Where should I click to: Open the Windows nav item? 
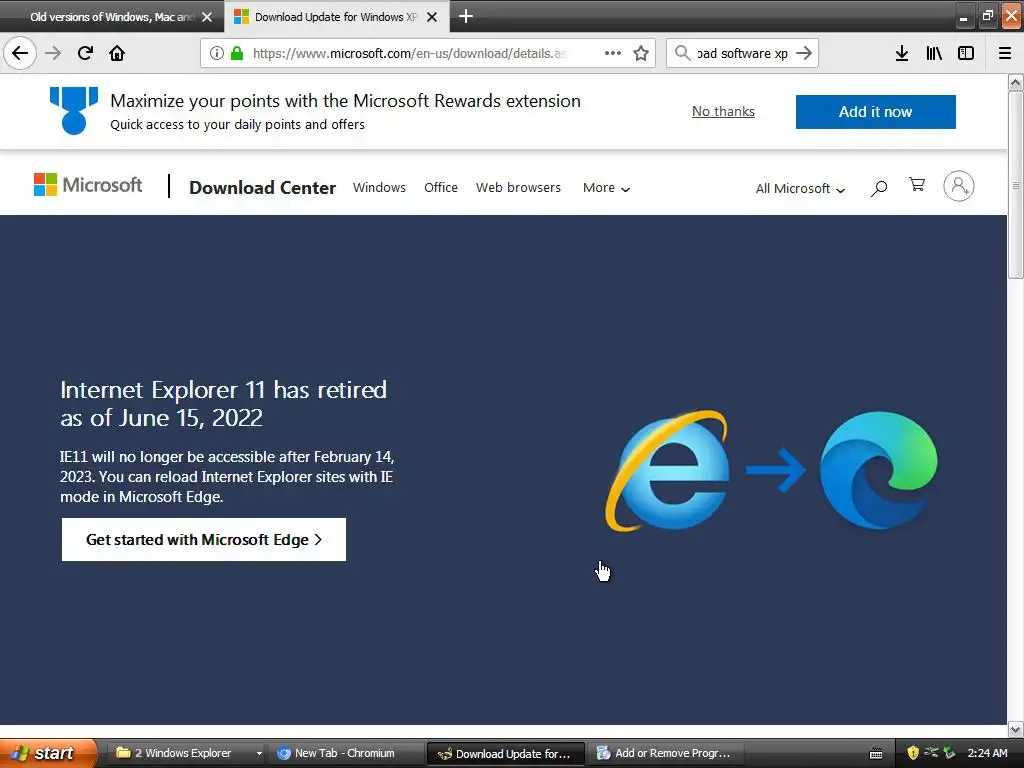click(379, 187)
